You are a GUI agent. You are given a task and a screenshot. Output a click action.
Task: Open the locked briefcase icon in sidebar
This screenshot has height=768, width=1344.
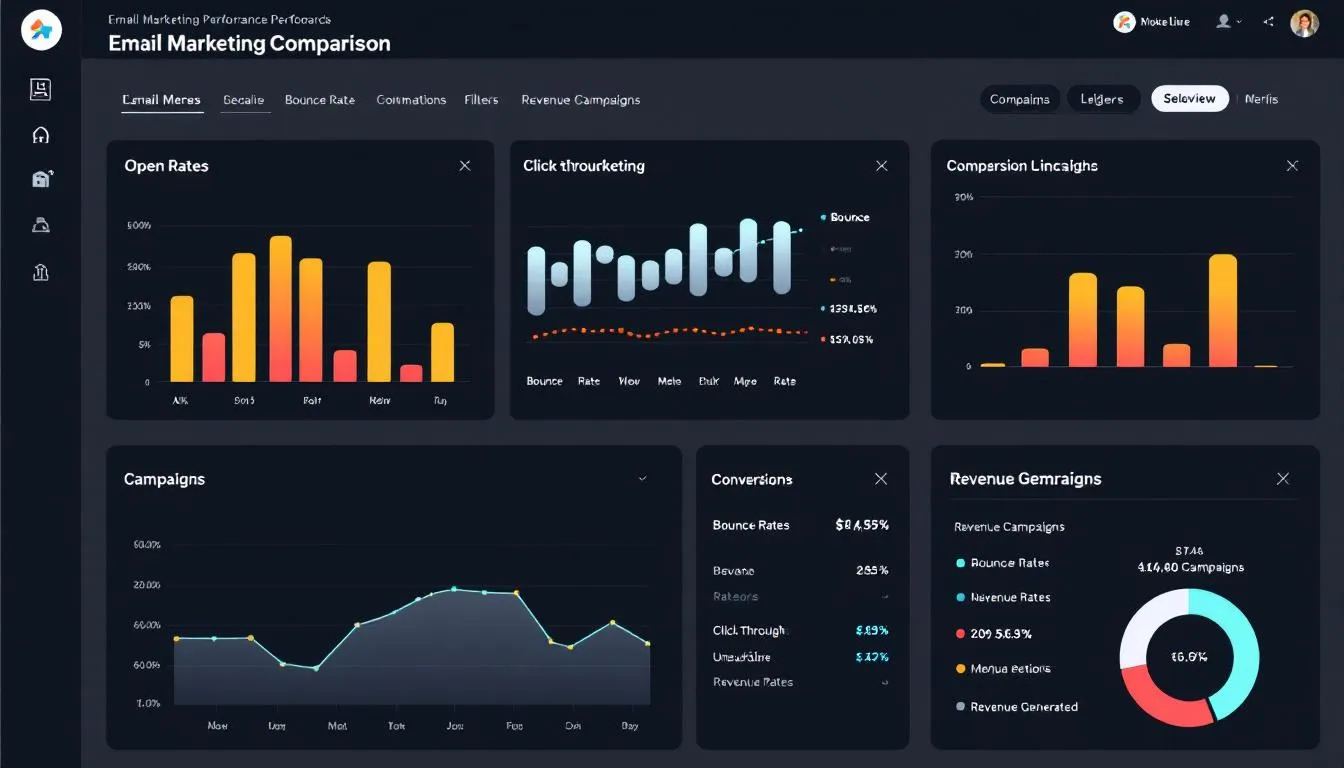tap(40, 177)
